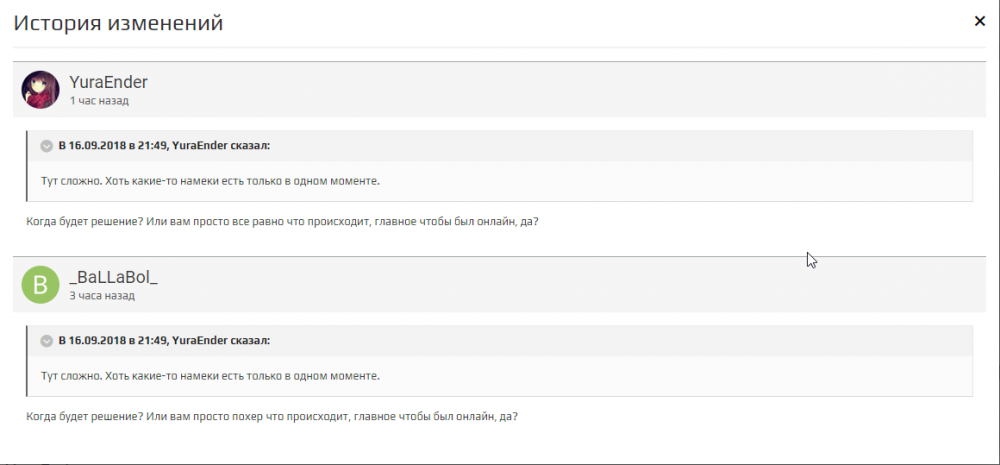Collapse the quote in YuraEnder's revision
The image size is (1000, 465).
click(46, 146)
